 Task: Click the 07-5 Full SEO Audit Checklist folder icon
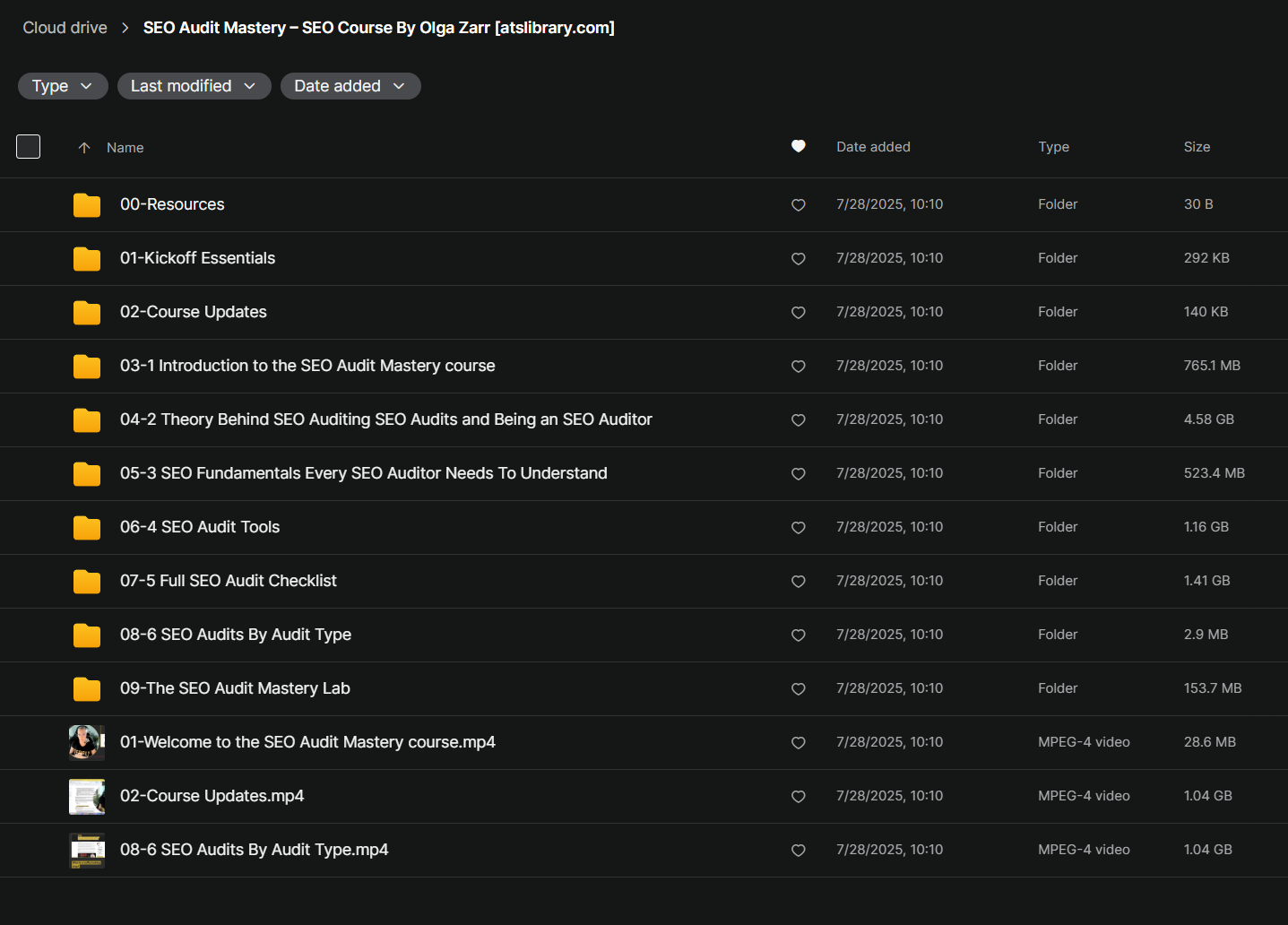87,582
